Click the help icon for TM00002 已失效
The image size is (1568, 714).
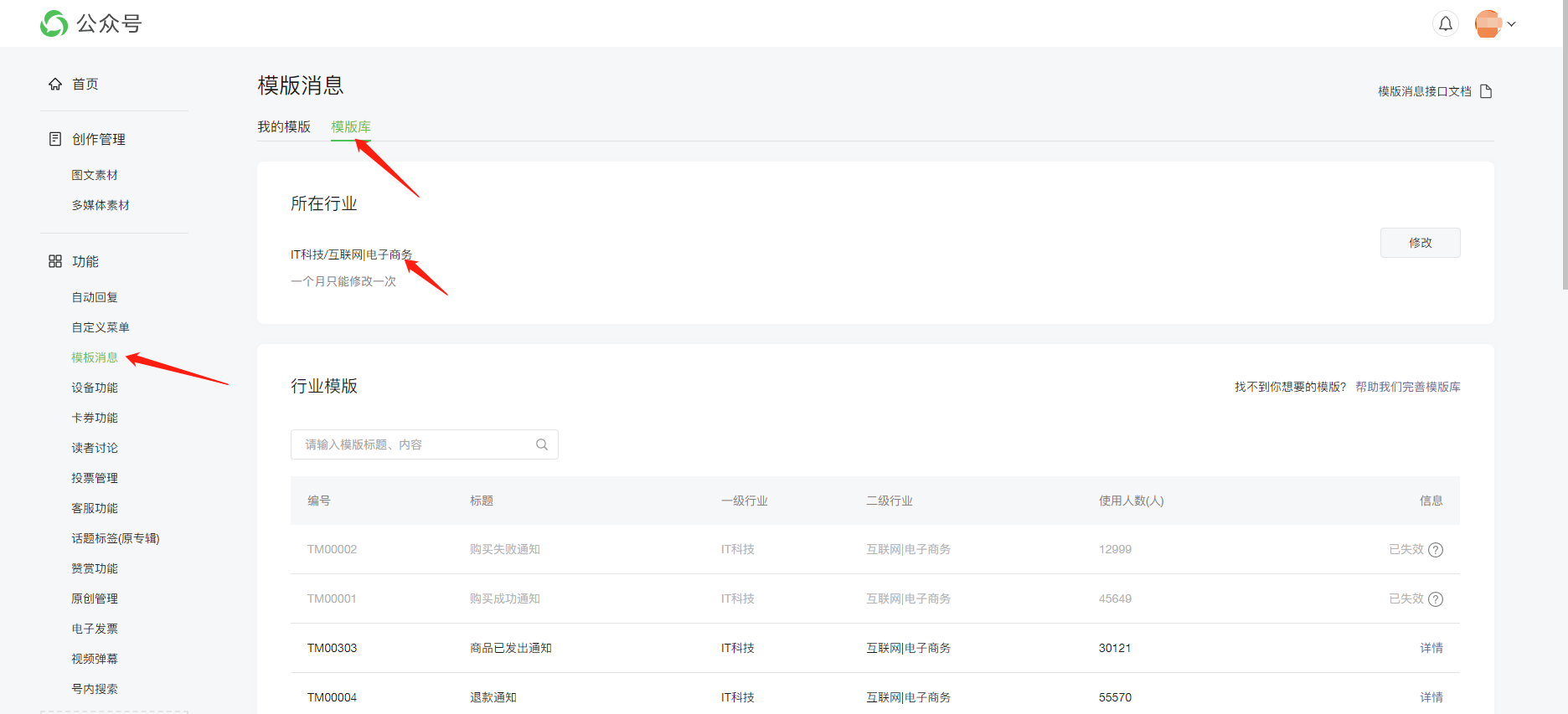point(1436,550)
